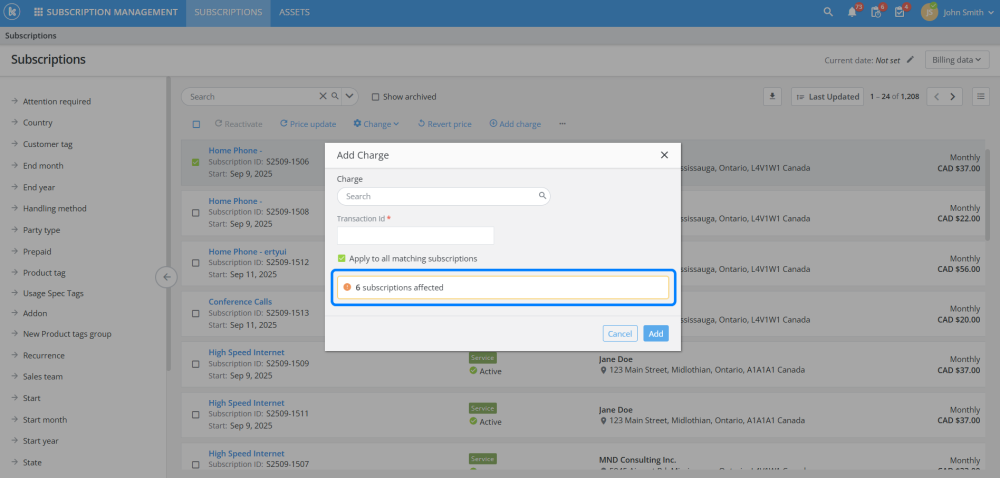This screenshot has width=1000, height=478.
Task: Click the global search magnifier icon
Action: (x=827, y=13)
